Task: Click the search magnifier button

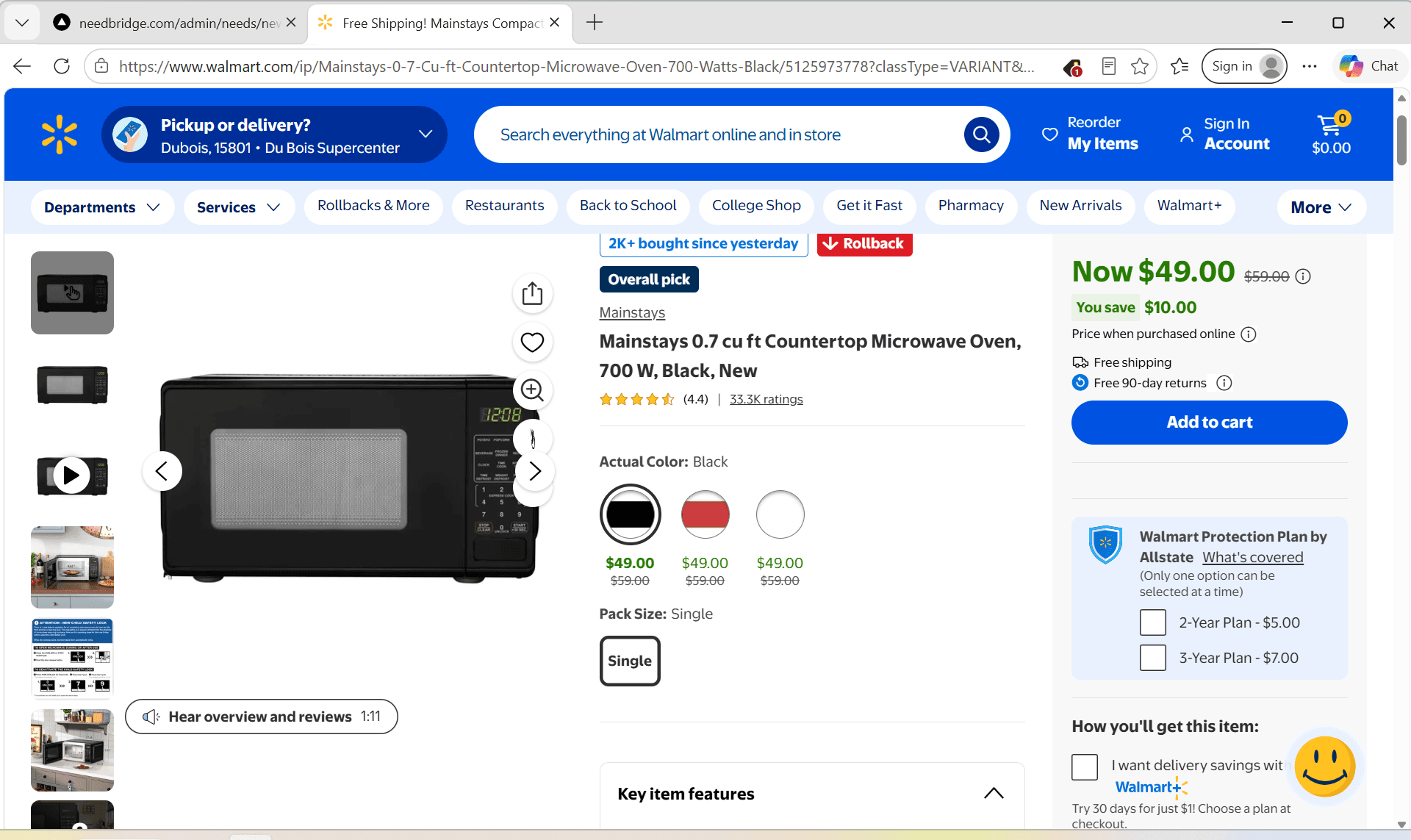Action: 981,134
